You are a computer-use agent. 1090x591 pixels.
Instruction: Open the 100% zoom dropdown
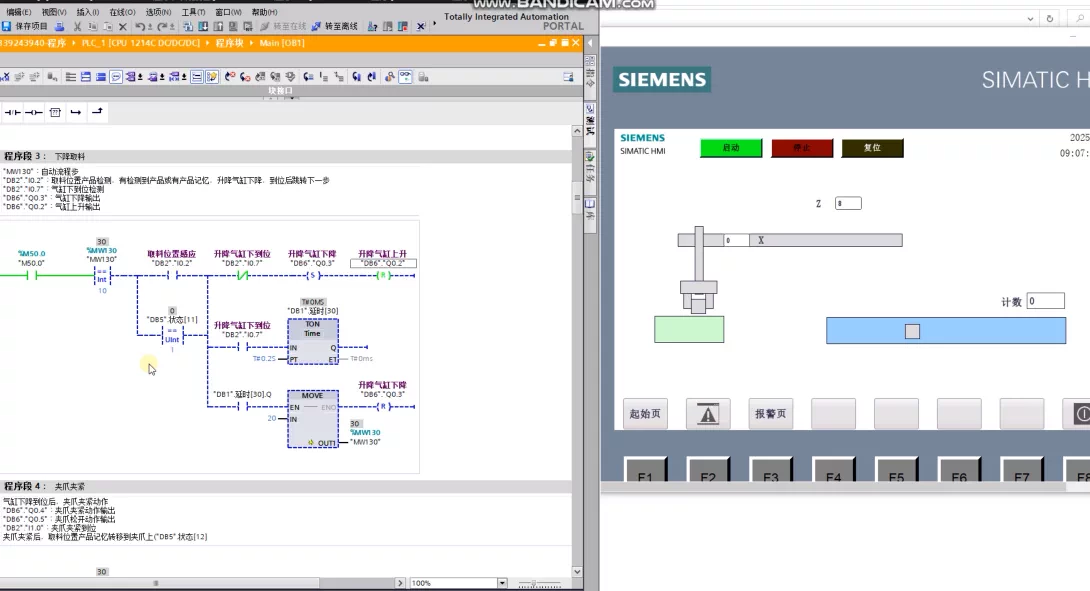503,583
